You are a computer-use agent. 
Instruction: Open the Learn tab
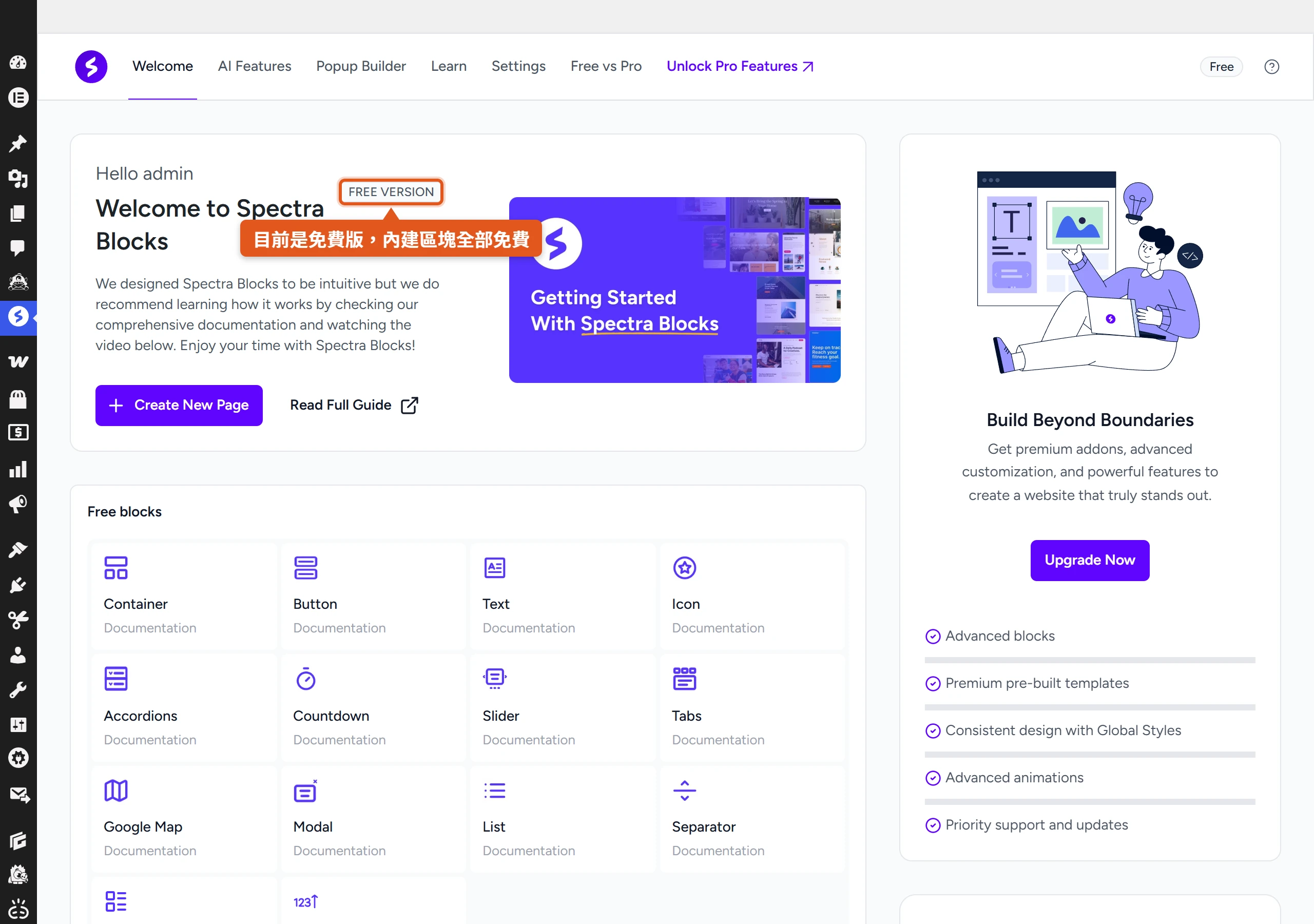click(448, 66)
